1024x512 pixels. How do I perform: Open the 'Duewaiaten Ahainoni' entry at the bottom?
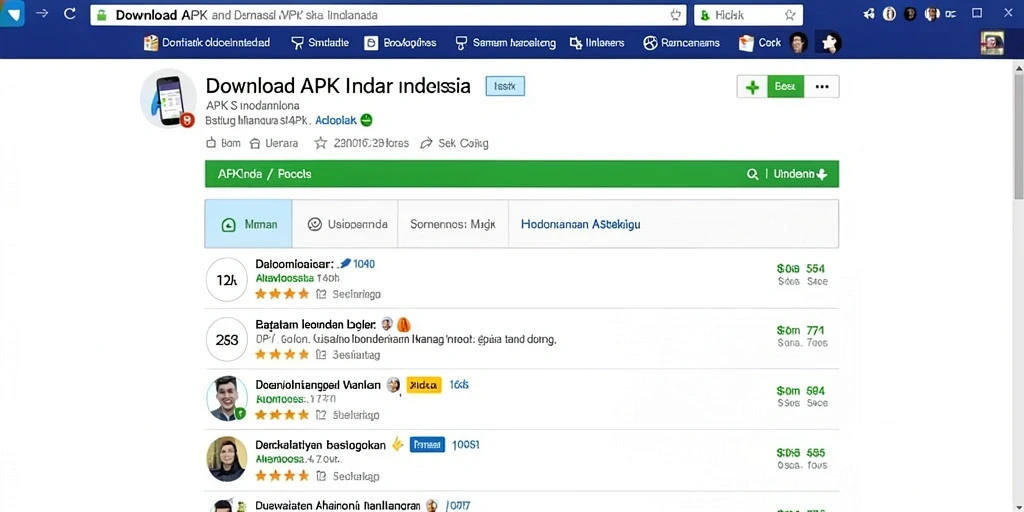tap(340, 505)
